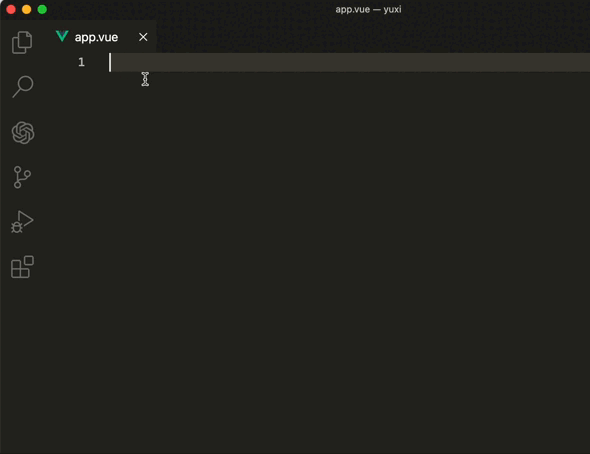The image size is (590, 454).
Task: Place cursor in editor line 1
Action: coord(349,62)
